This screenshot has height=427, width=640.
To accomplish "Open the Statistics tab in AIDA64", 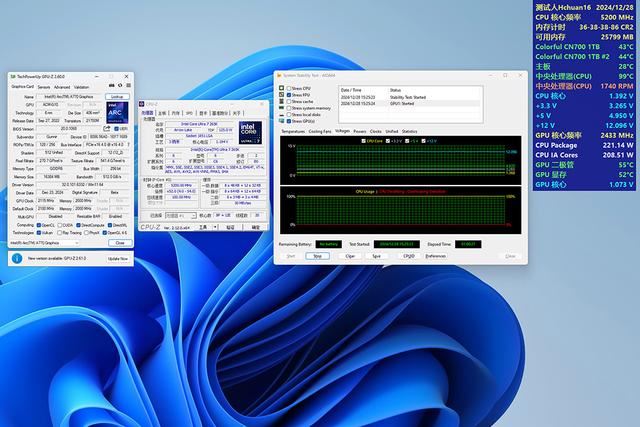I will [x=409, y=131].
